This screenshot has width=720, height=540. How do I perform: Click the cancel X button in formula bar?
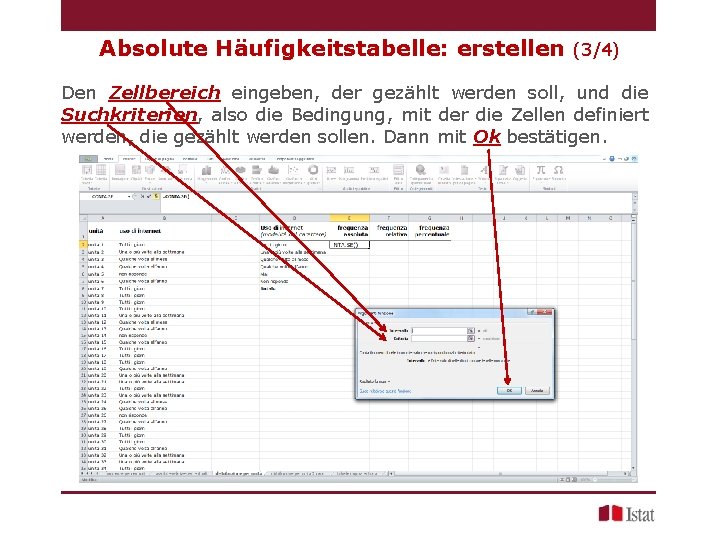[x=142, y=196]
